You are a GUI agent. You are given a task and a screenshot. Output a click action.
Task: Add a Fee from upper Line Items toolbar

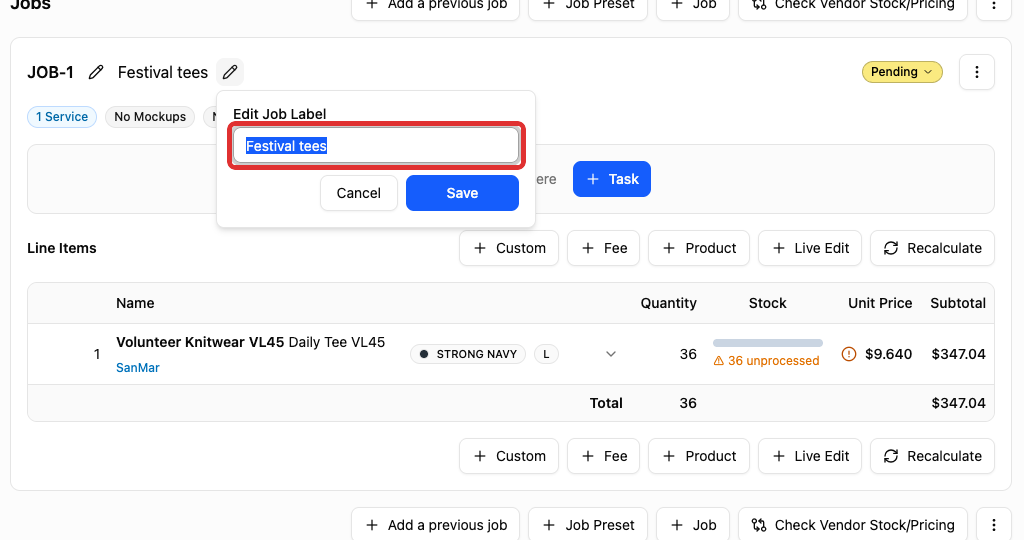pos(603,248)
